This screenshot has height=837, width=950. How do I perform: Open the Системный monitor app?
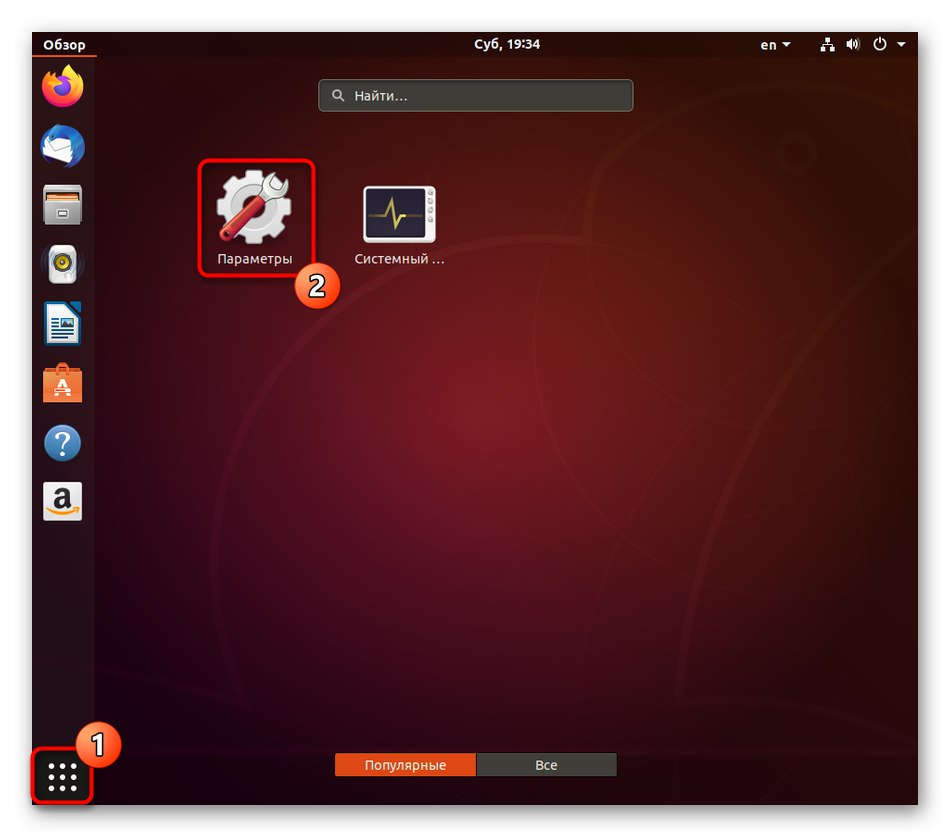399,224
